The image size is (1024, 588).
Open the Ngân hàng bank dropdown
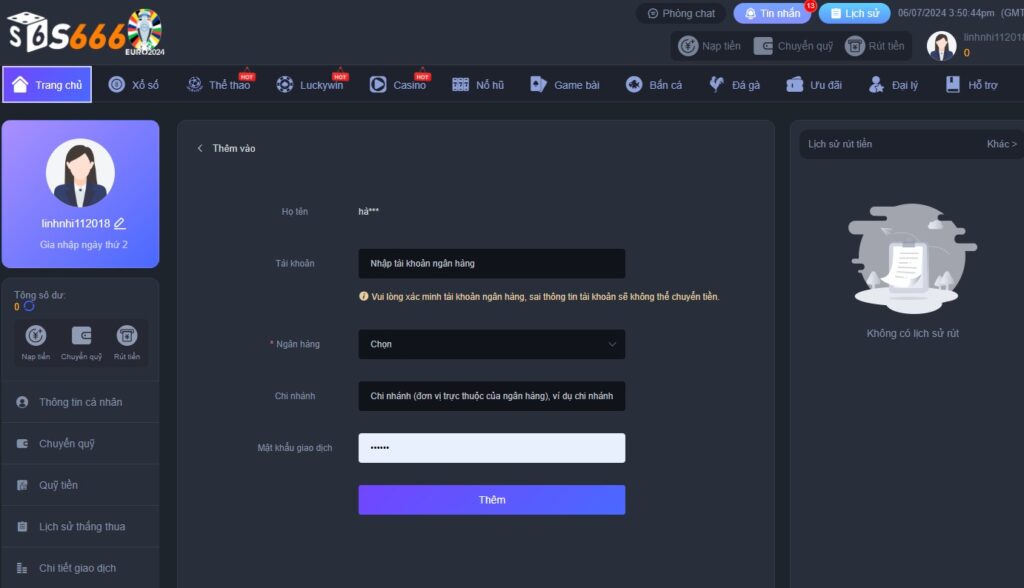[491, 344]
